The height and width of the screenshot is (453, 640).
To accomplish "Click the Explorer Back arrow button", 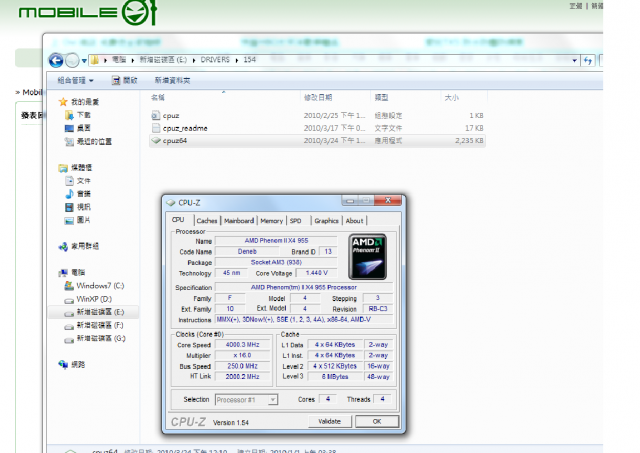I will tap(56, 60).
